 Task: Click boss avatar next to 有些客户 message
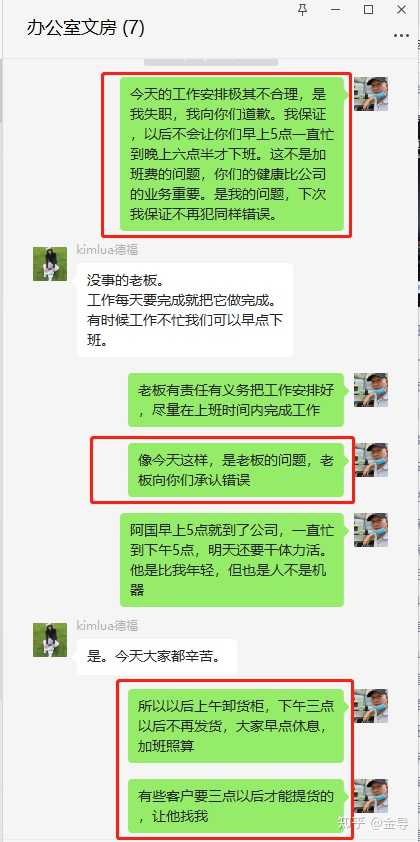371,796
